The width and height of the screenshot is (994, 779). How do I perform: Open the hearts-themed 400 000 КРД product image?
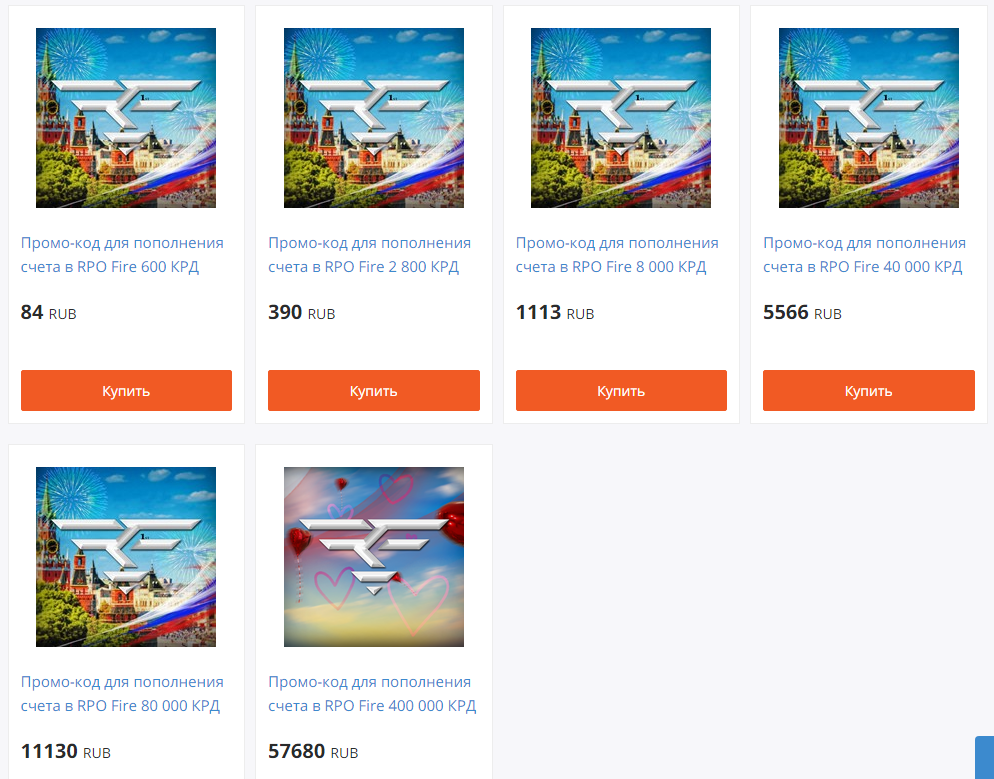click(x=373, y=557)
